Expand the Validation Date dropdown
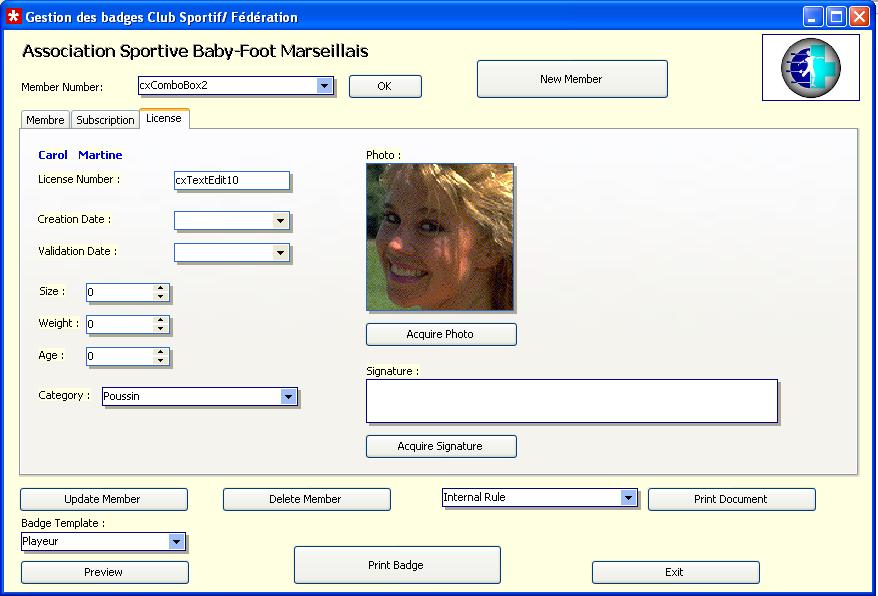This screenshot has height=596, width=878. 280,253
